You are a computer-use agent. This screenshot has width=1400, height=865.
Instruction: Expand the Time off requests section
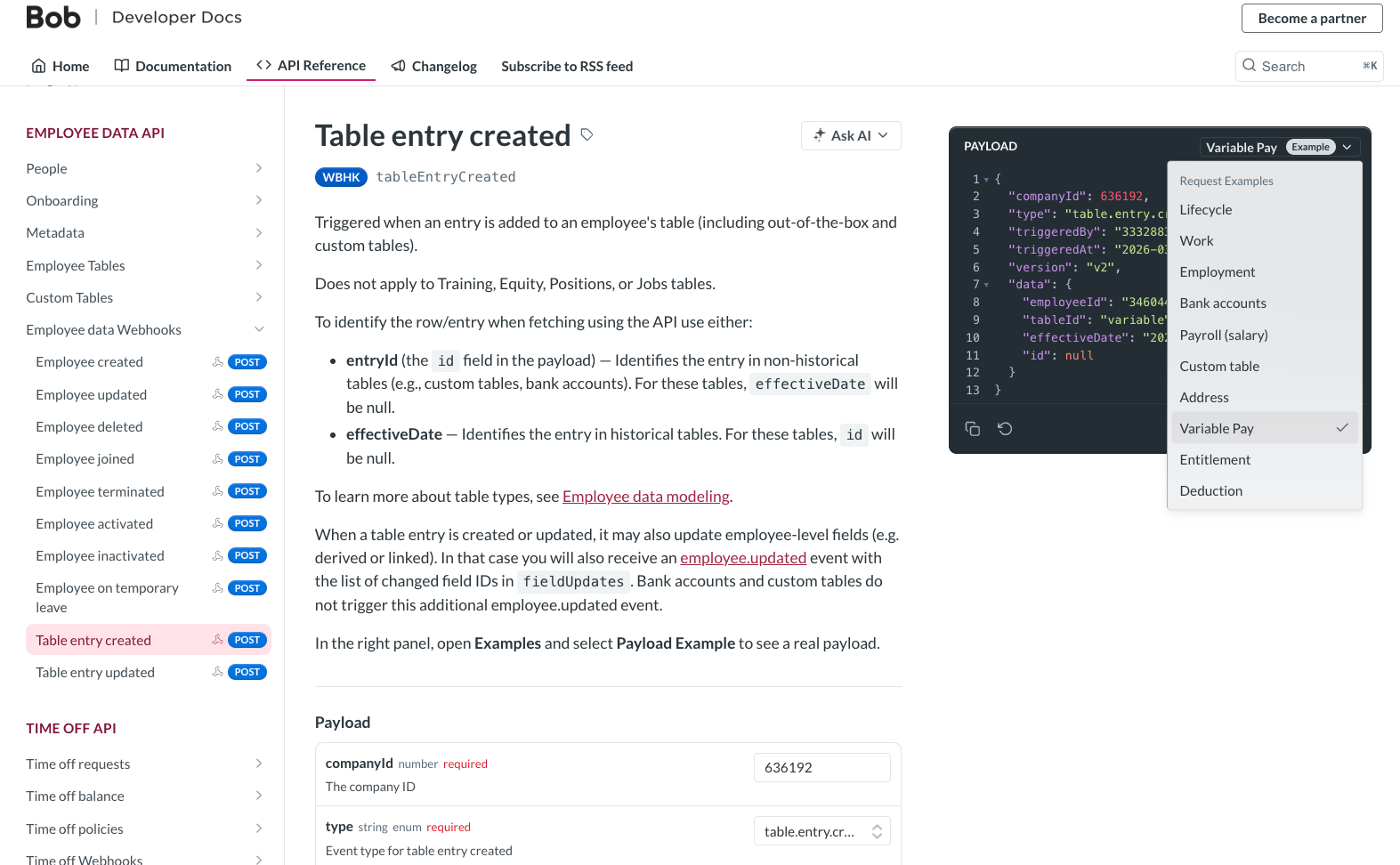click(259, 764)
